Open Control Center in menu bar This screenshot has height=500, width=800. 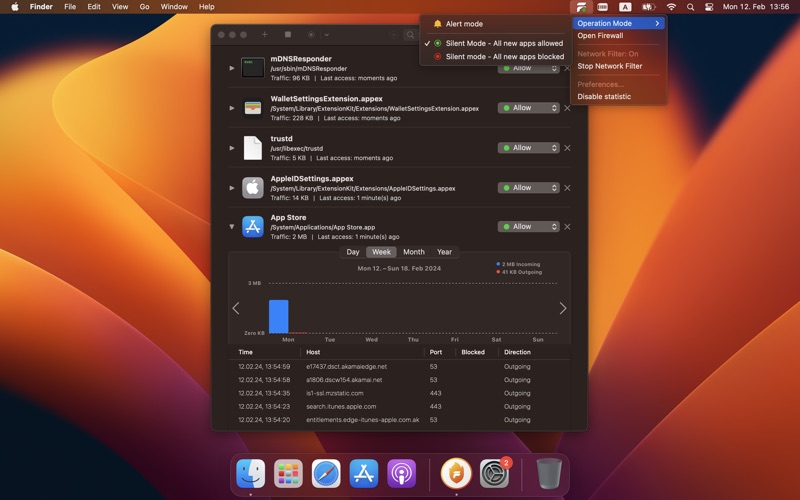(709, 7)
